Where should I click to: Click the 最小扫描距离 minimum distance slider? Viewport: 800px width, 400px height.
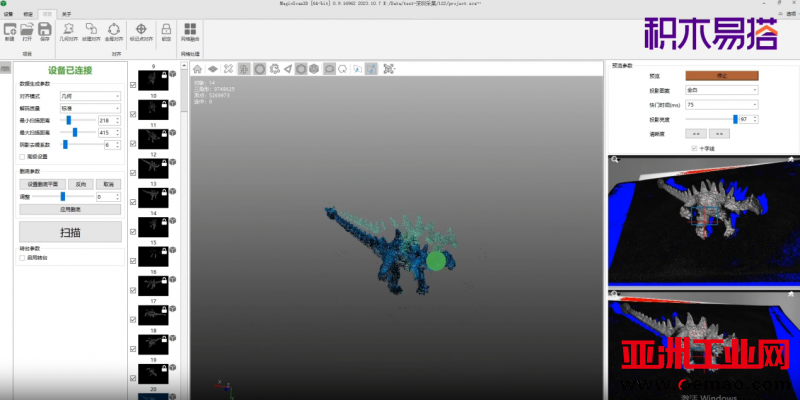click(x=78, y=120)
